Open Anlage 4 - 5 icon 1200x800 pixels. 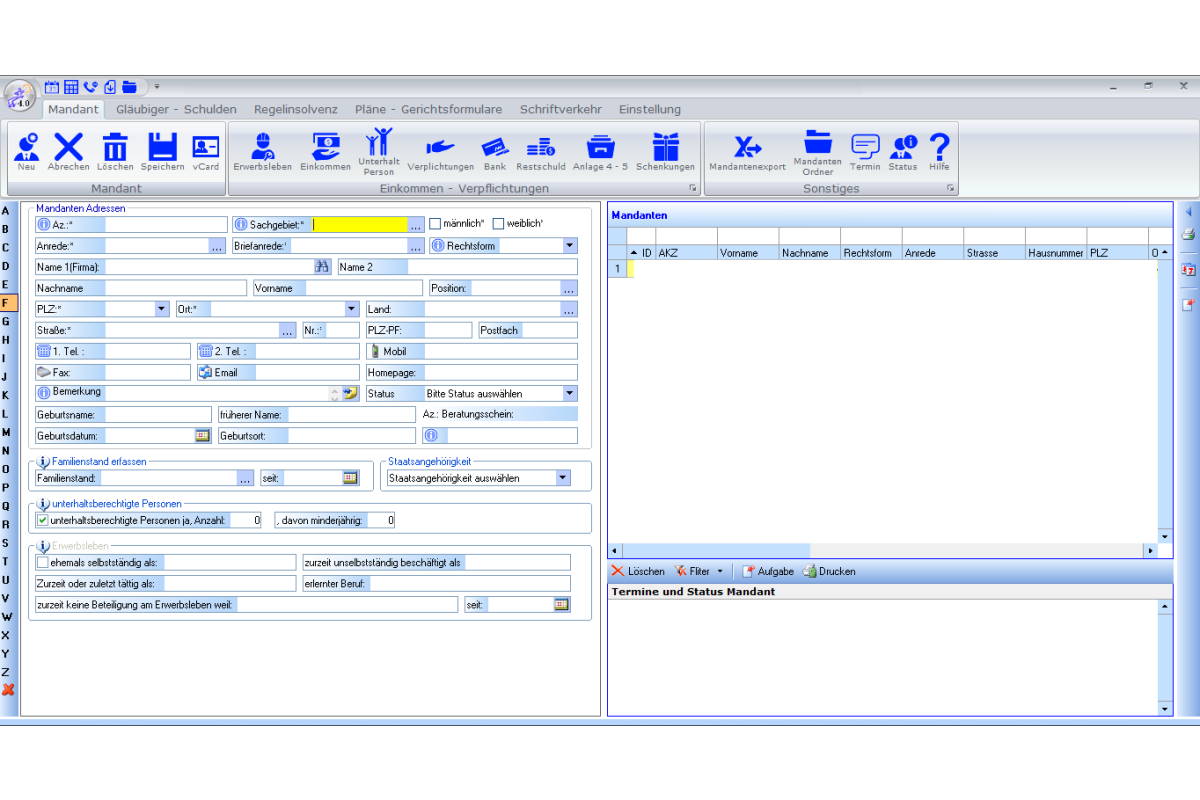pos(600,152)
